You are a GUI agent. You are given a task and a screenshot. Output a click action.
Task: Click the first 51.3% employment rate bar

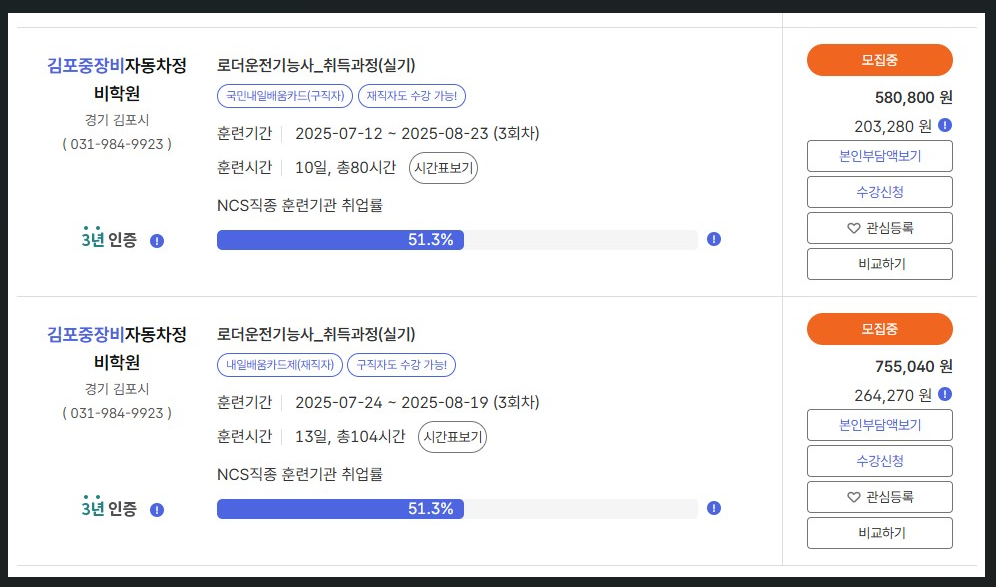(457, 240)
